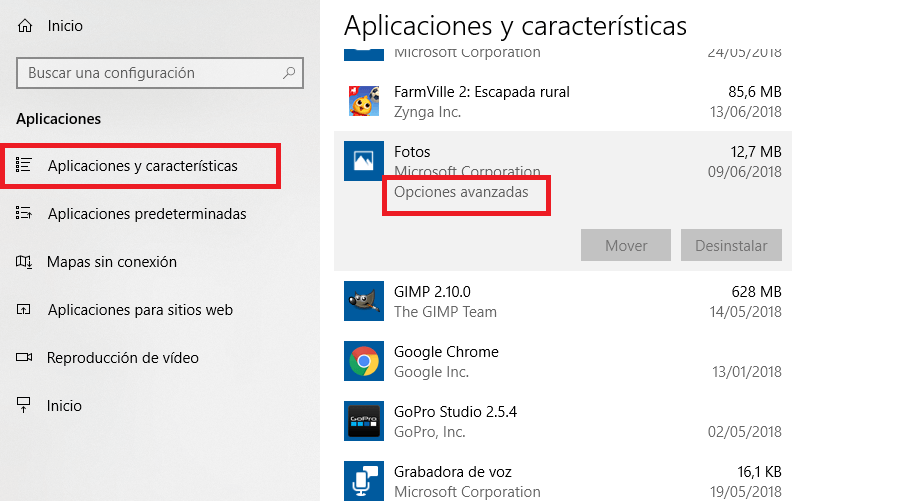Click the 19/05/2018 install date
This screenshot has height=501, width=917.
tap(746, 492)
